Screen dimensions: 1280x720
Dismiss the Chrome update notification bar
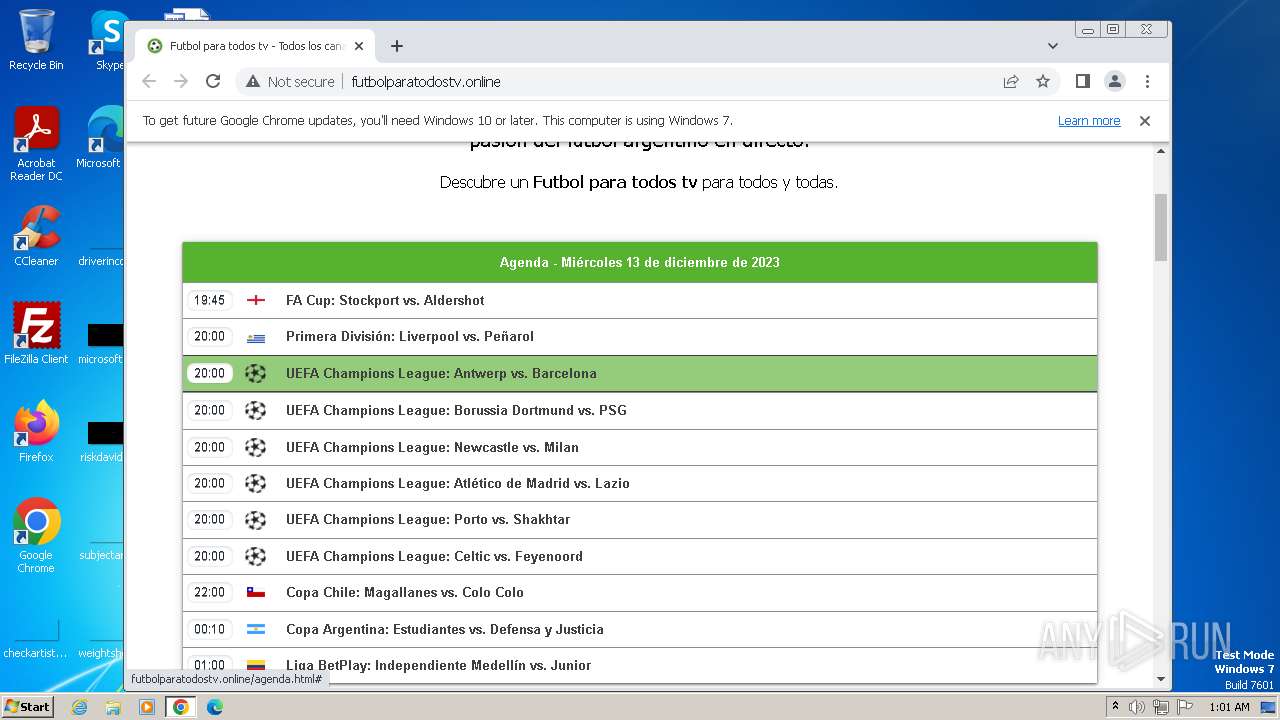tap(1145, 121)
